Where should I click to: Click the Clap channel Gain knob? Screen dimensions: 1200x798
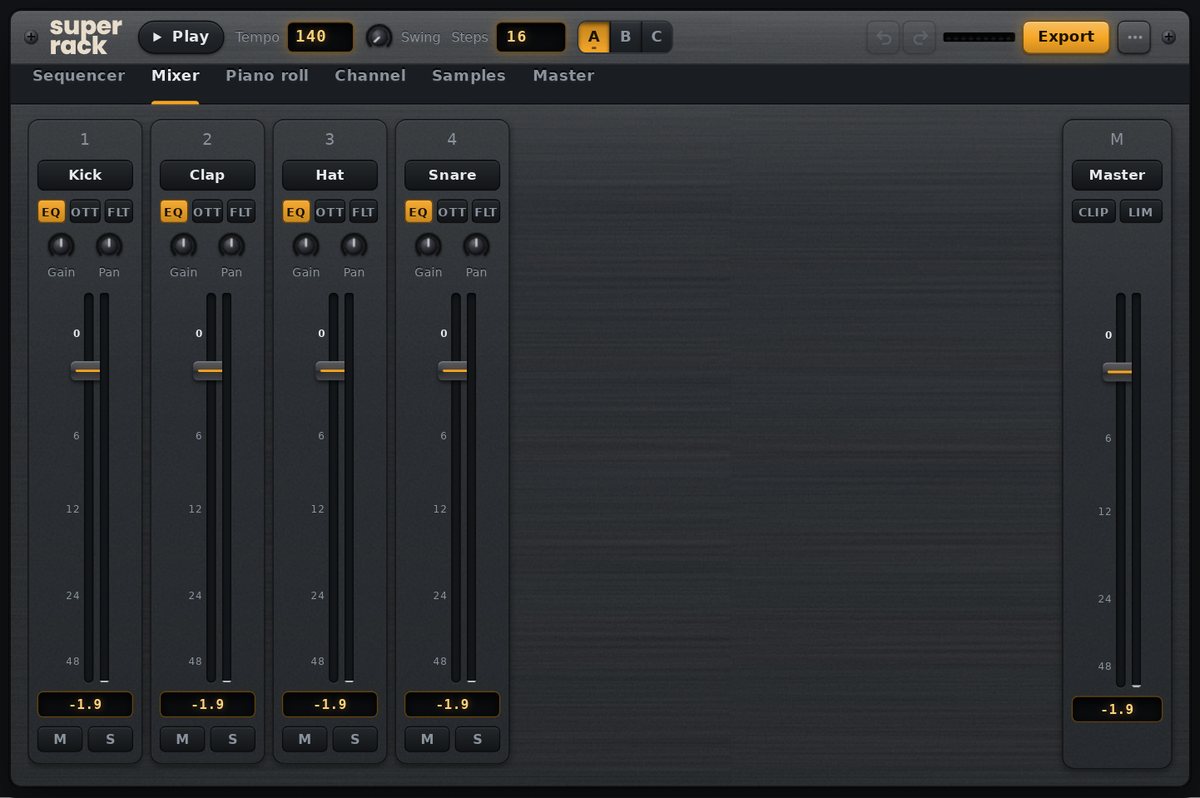(x=183, y=245)
